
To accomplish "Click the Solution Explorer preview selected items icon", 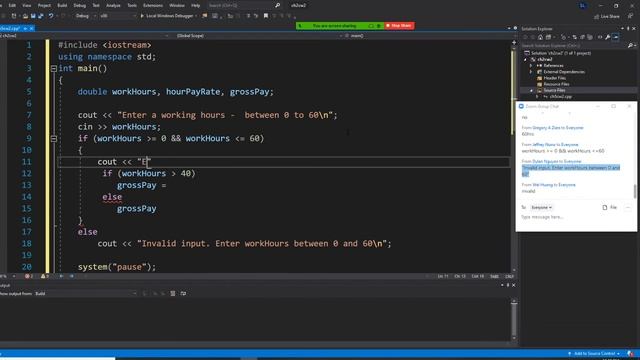I will coord(616,37).
